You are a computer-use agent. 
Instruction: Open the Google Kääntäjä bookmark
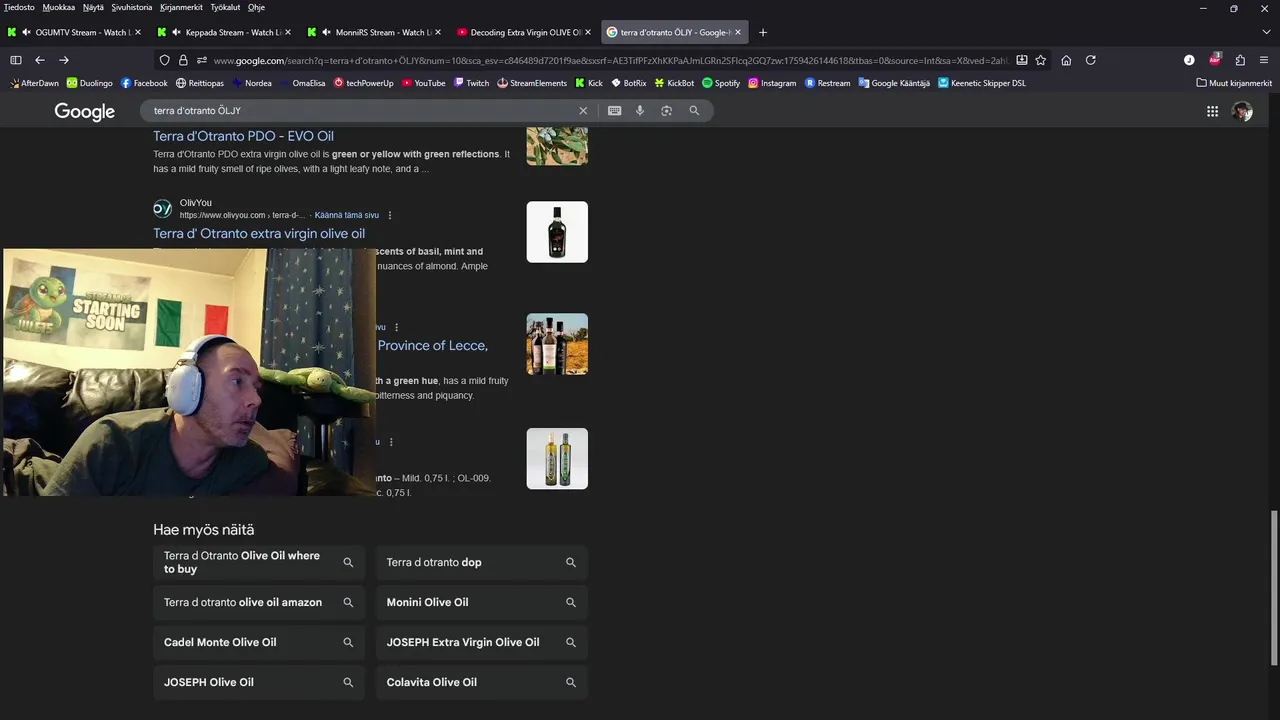click(894, 83)
